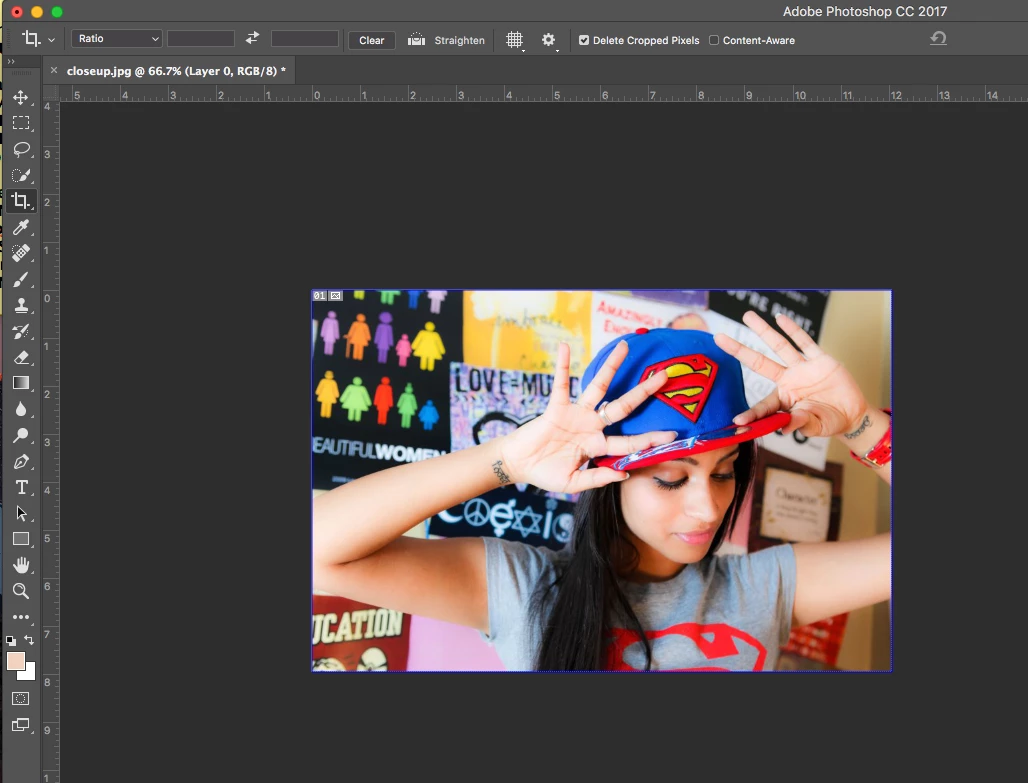Click the slice image-type icon on canvas

[x=336, y=296]
